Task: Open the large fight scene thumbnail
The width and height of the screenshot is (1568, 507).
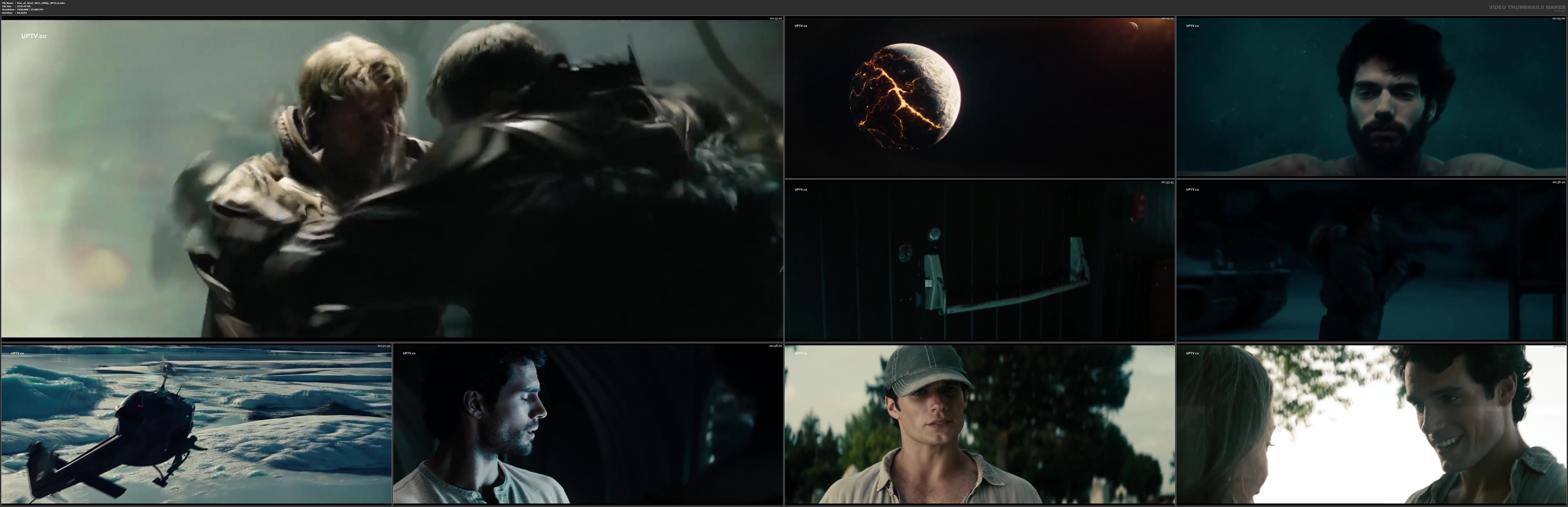Action: [x=392, y=179]
